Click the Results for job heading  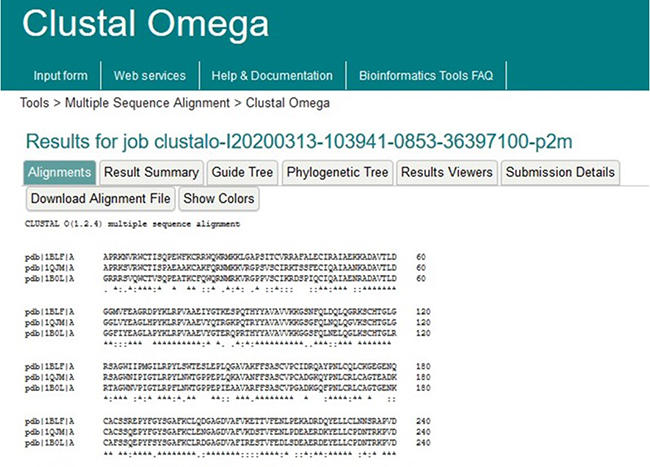point(299,141)
